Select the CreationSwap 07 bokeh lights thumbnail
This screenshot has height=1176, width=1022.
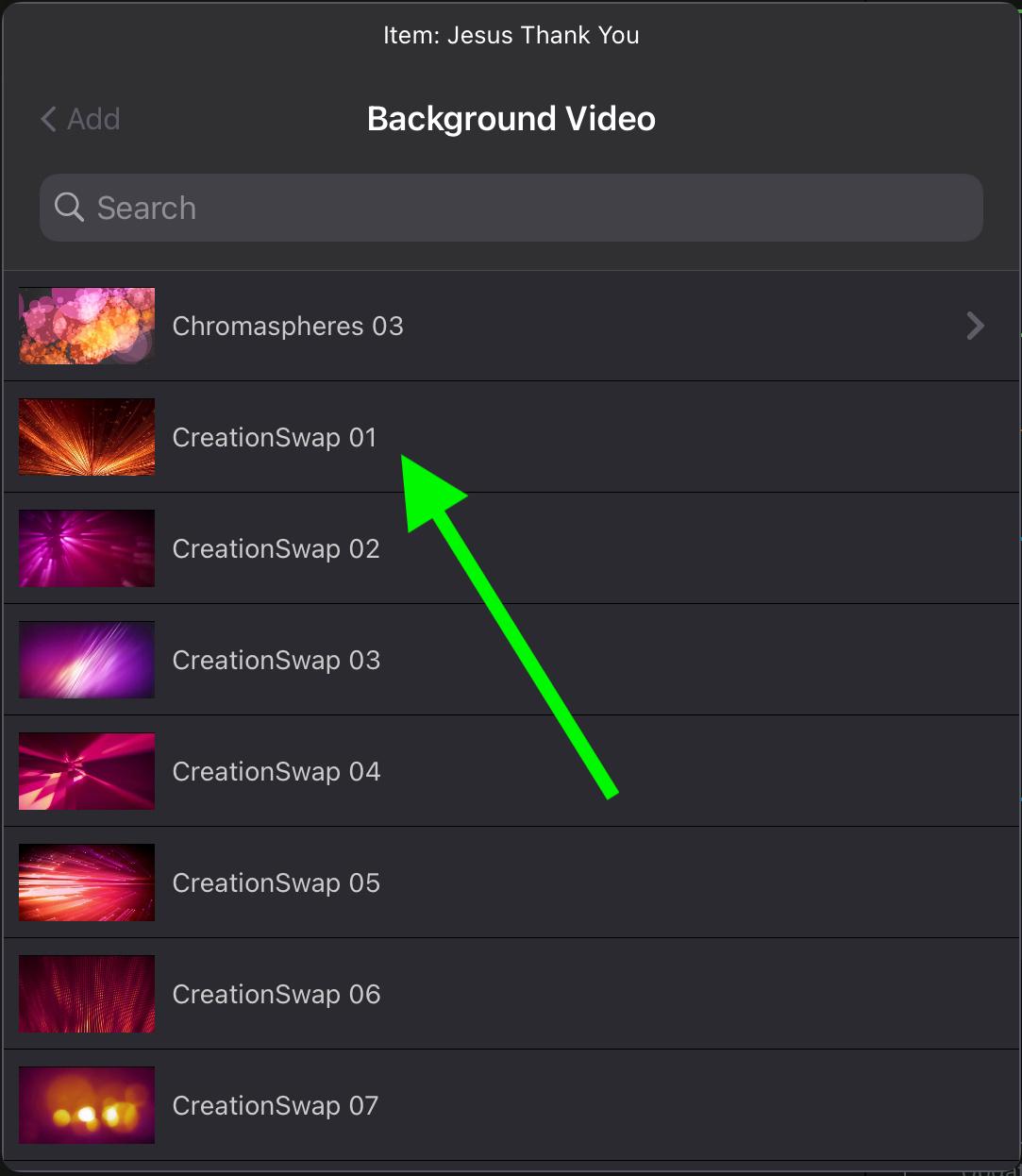click(87, 1105)
